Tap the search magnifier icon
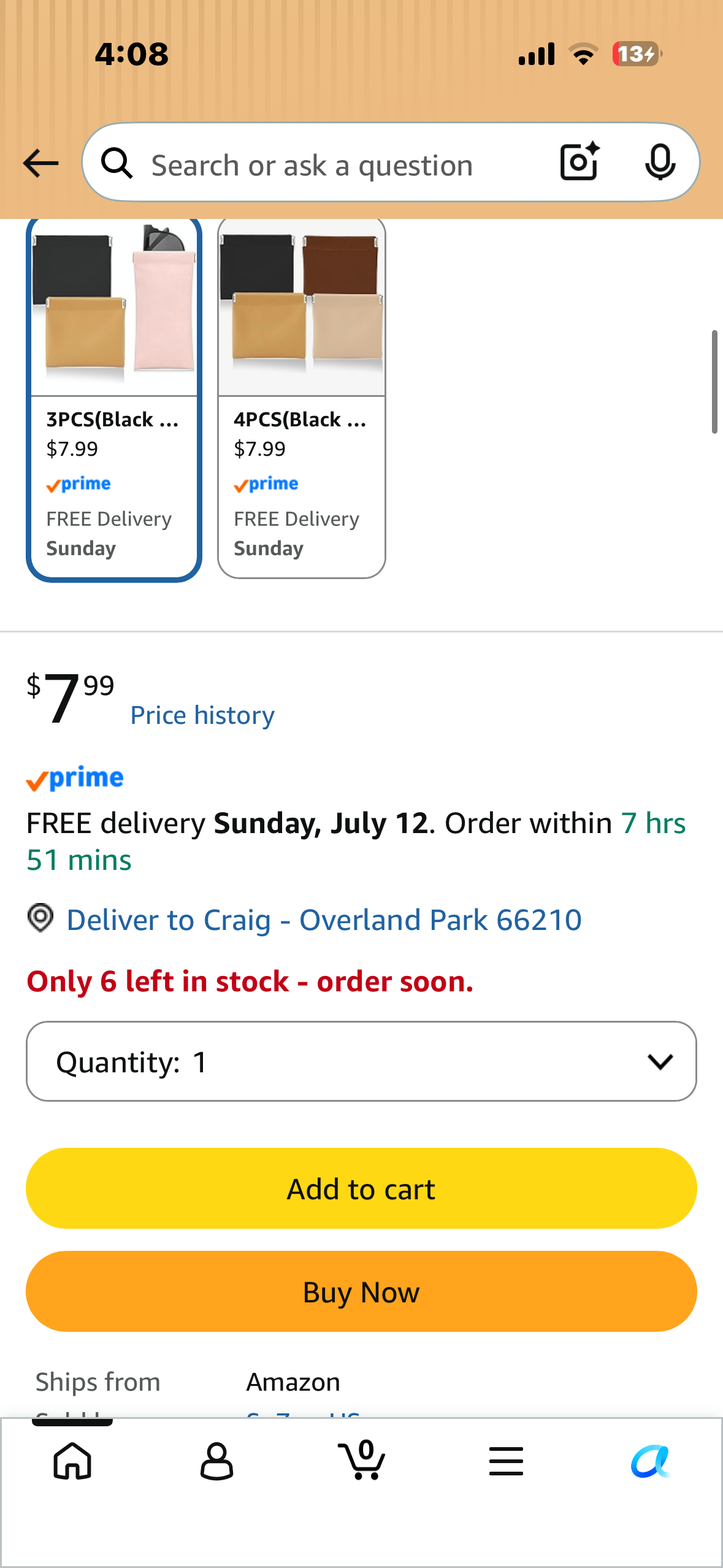The image size is (723, 1568). [117, 163]
